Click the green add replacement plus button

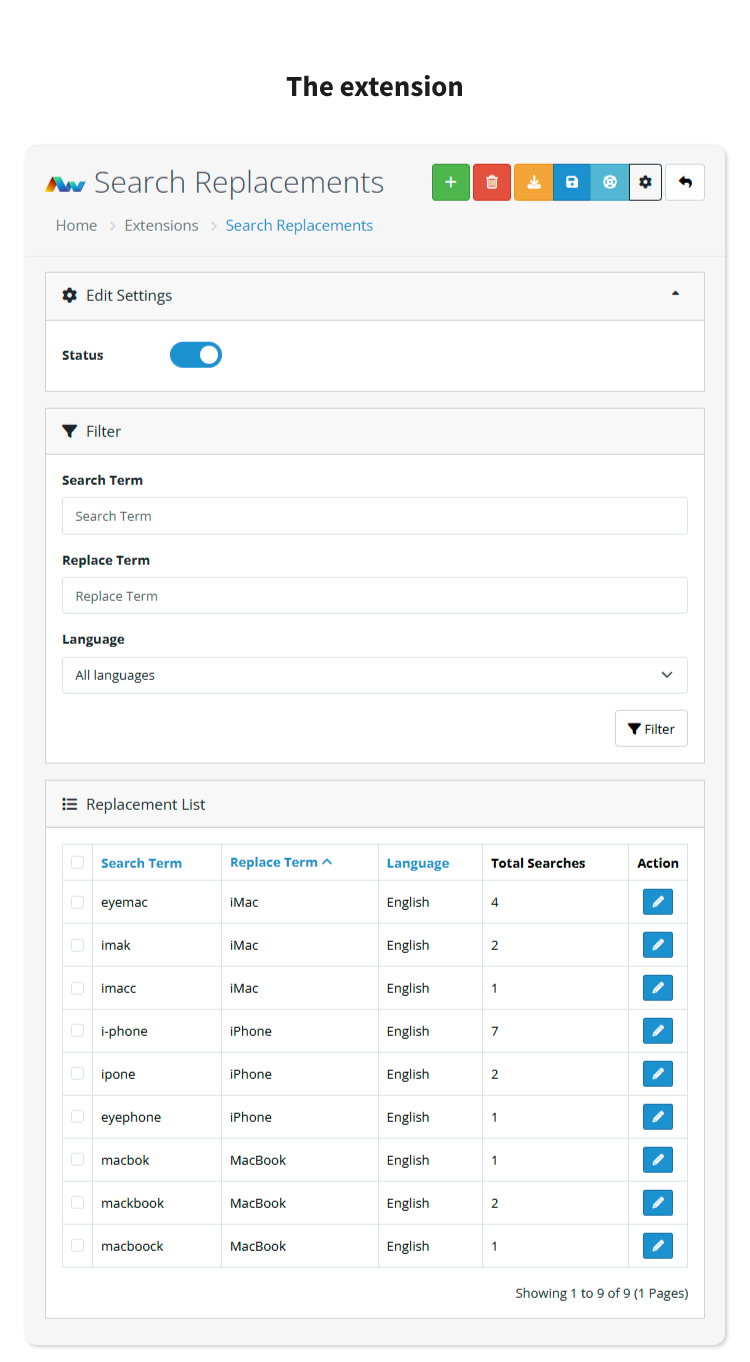tap(451, 182)
